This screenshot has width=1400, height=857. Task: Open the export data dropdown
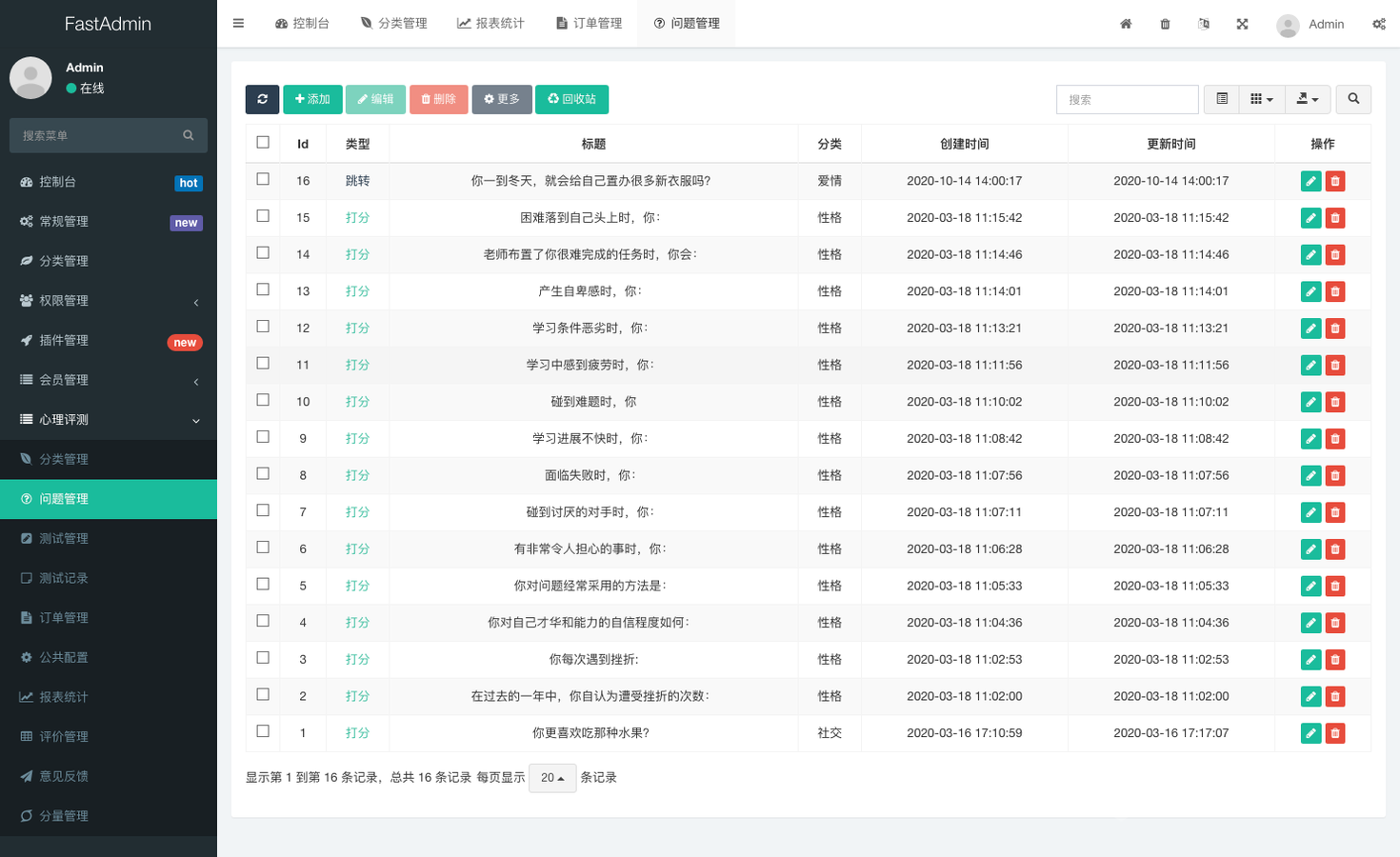coord(1307,99)
